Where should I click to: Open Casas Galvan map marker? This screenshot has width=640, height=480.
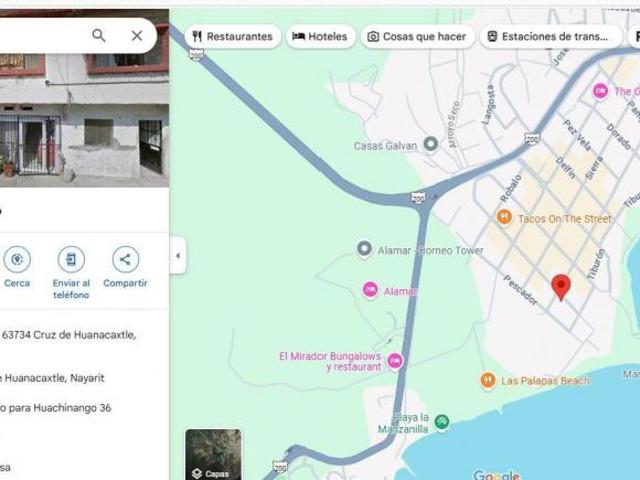(431, 144)
